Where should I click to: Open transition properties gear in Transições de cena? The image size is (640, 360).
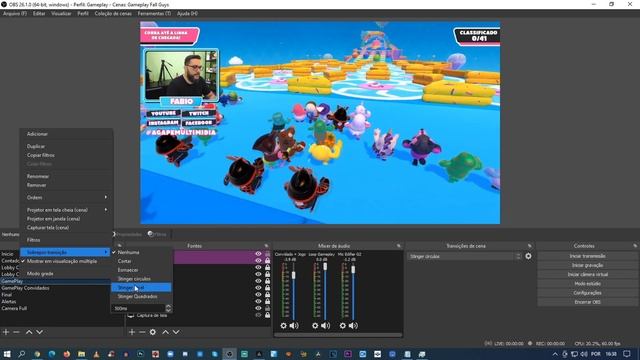click(529, 256)
